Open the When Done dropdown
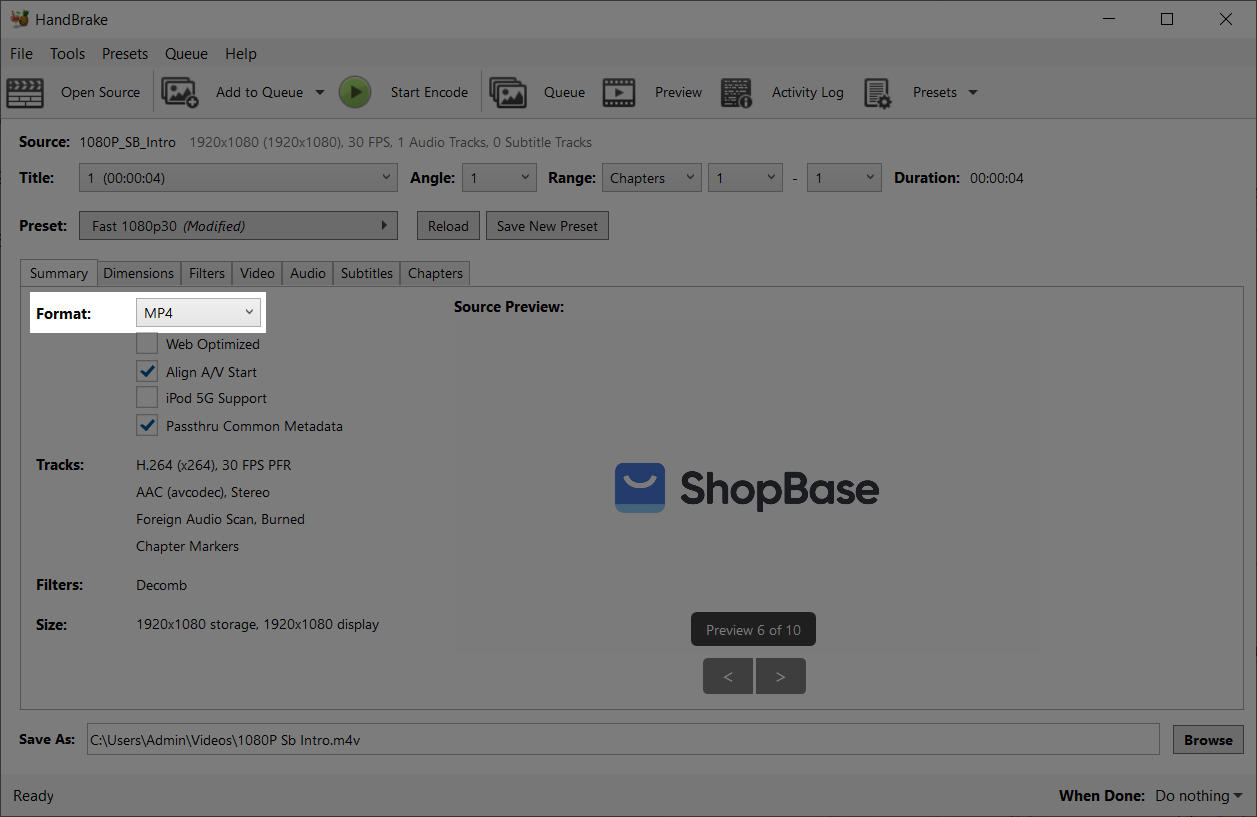Screen dimensions: 1257x817 [x=1198, y=796]
